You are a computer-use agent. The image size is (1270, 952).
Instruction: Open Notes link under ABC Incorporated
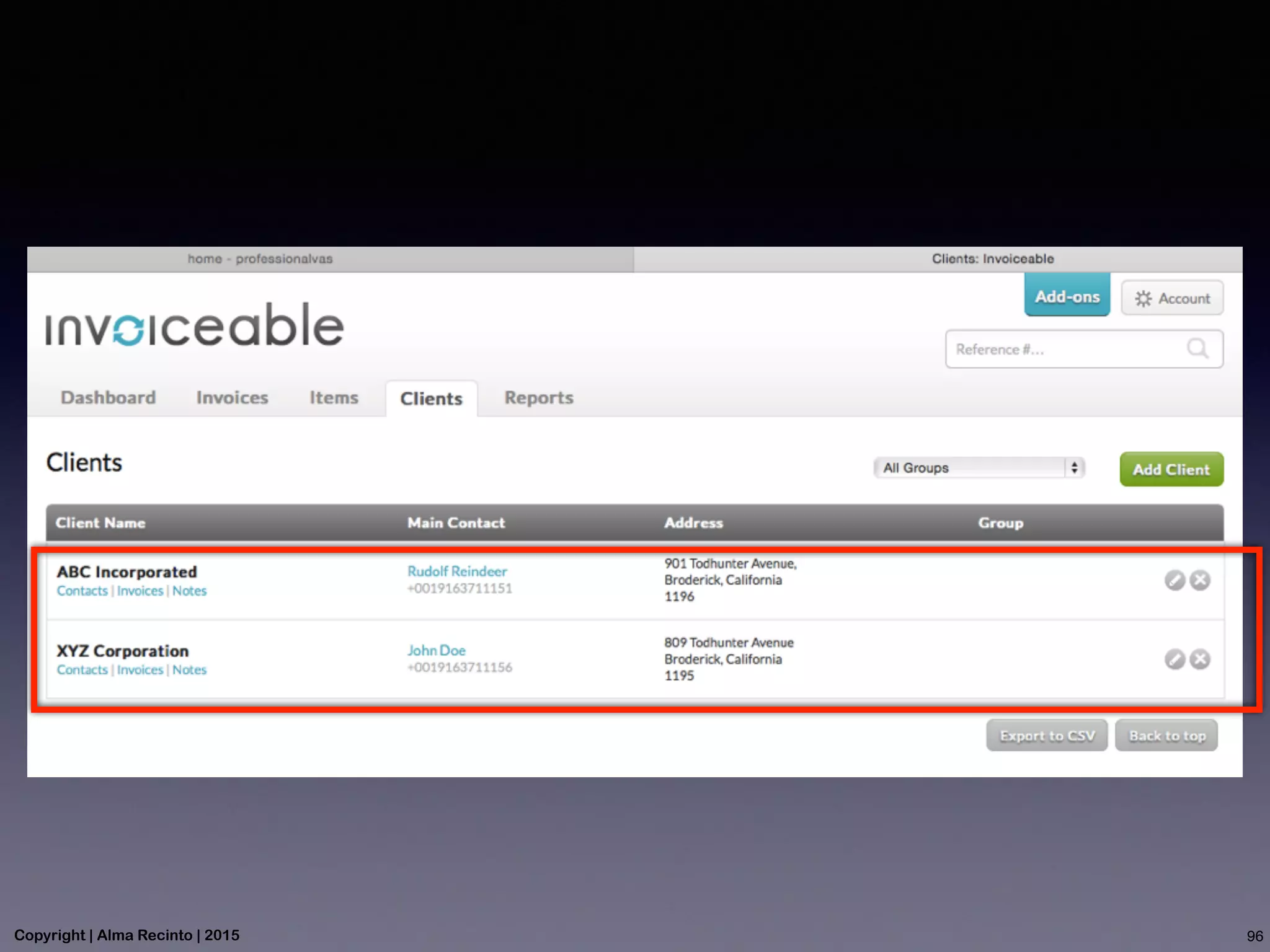pos(189,591)
